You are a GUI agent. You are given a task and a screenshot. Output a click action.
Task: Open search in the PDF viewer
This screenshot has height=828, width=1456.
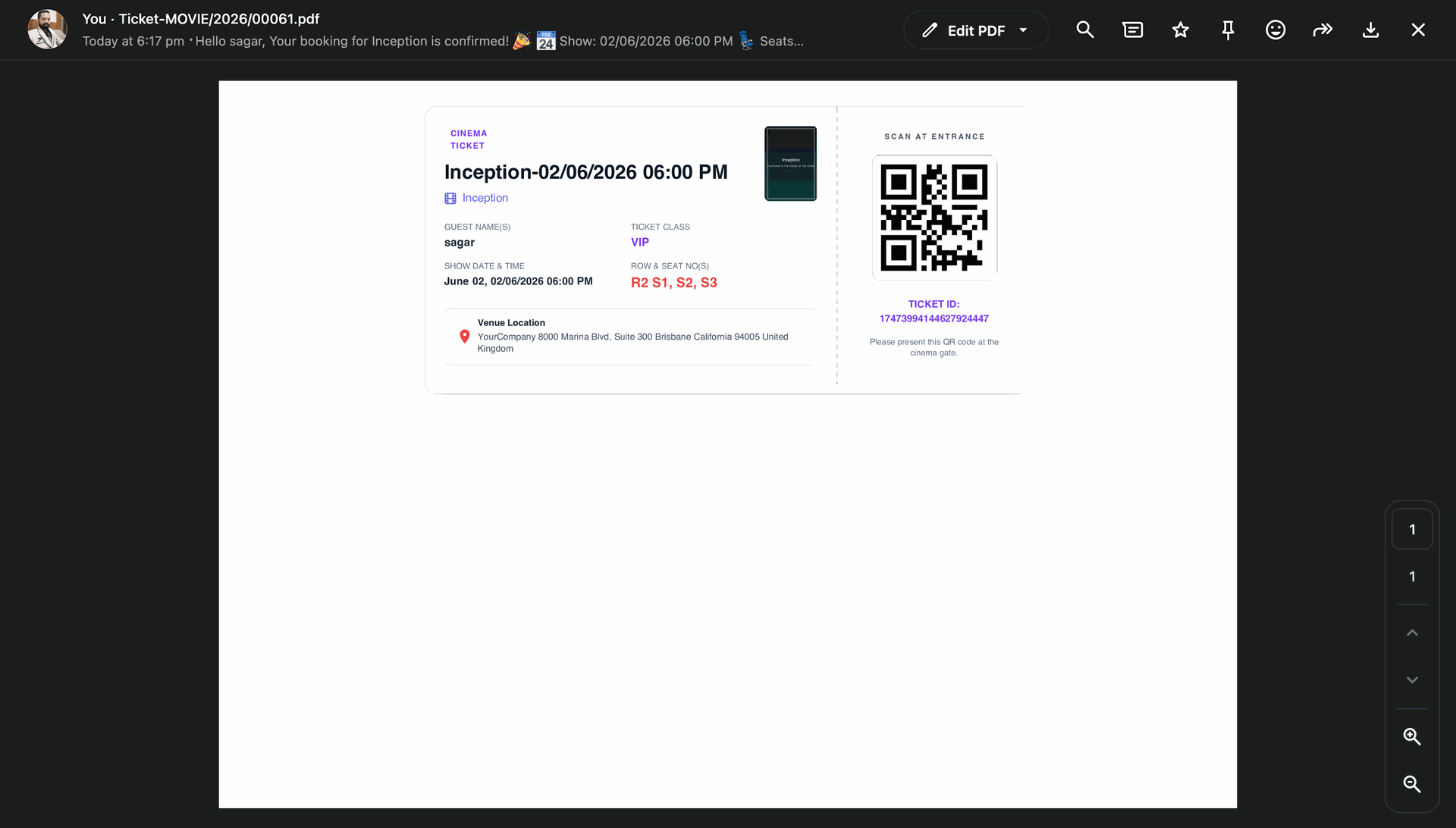[1085, 30]
